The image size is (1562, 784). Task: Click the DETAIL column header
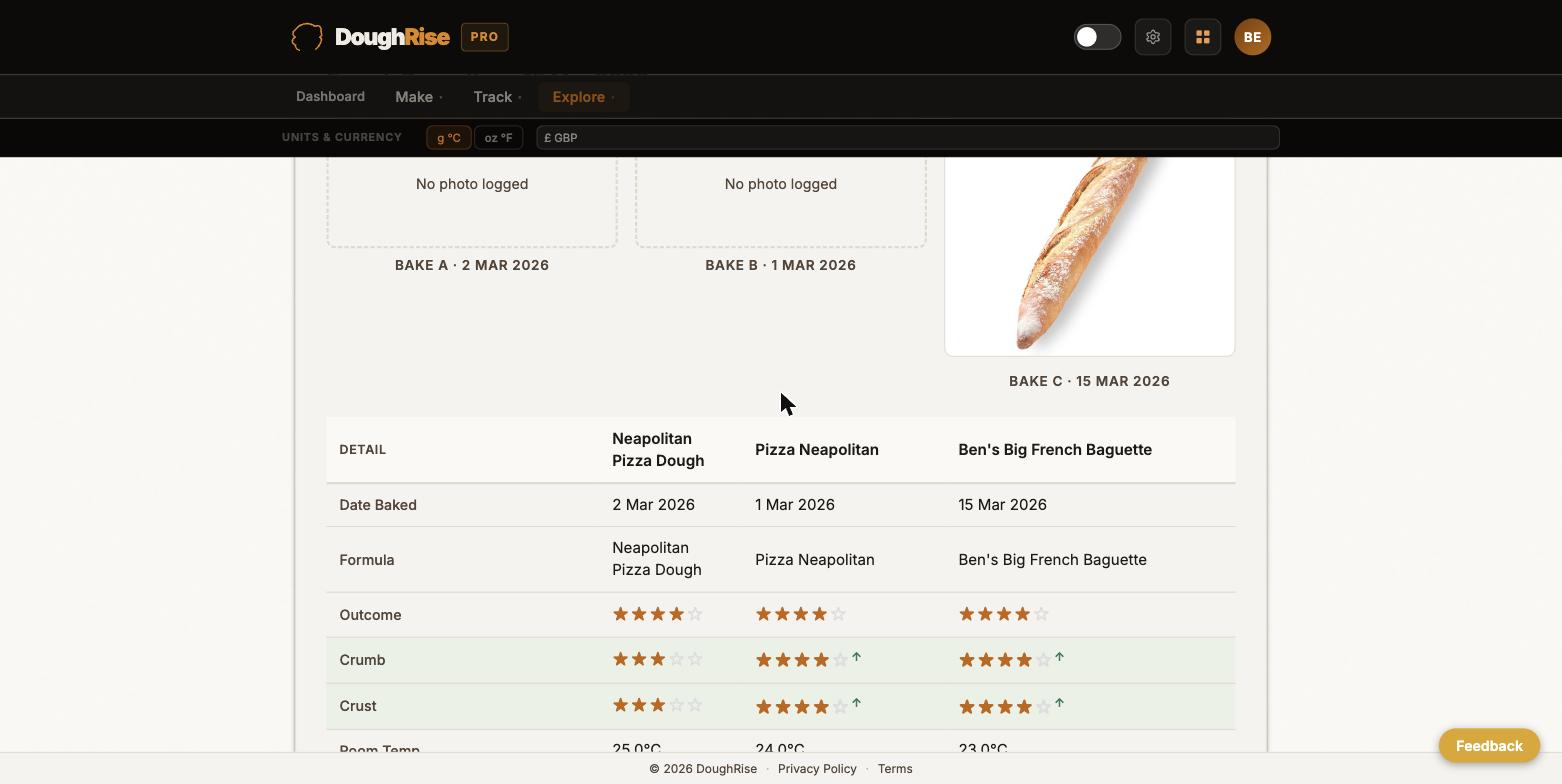(363, 450)
